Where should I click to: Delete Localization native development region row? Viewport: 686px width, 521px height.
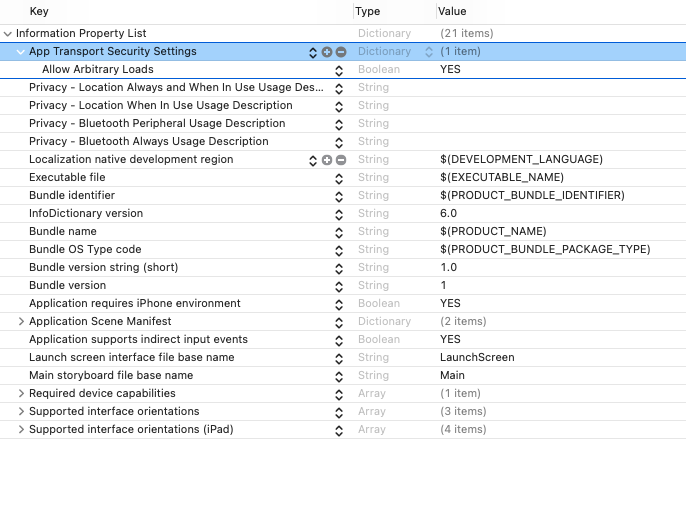(341, 160)
